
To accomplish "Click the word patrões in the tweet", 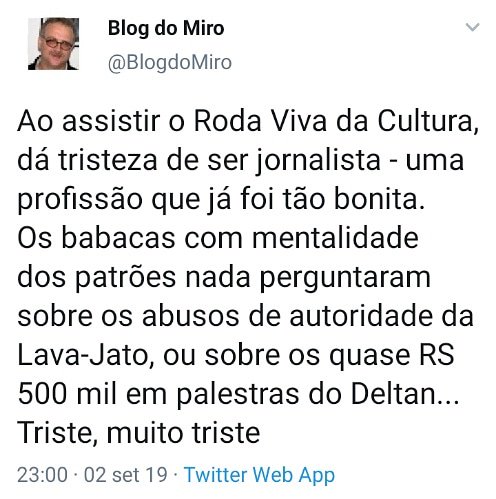I will (125, 278).
